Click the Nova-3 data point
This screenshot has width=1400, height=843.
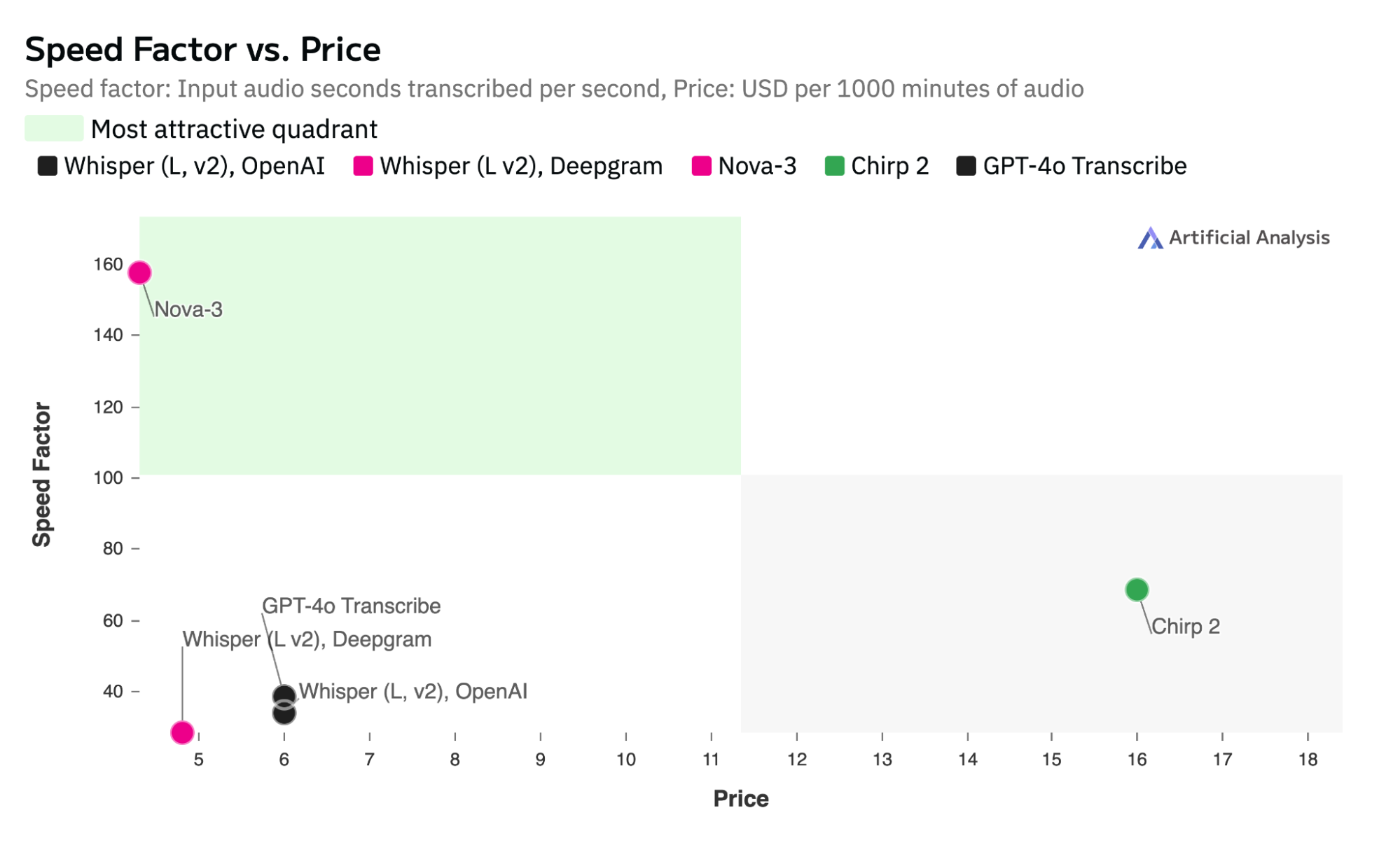[x=139, y=272]
